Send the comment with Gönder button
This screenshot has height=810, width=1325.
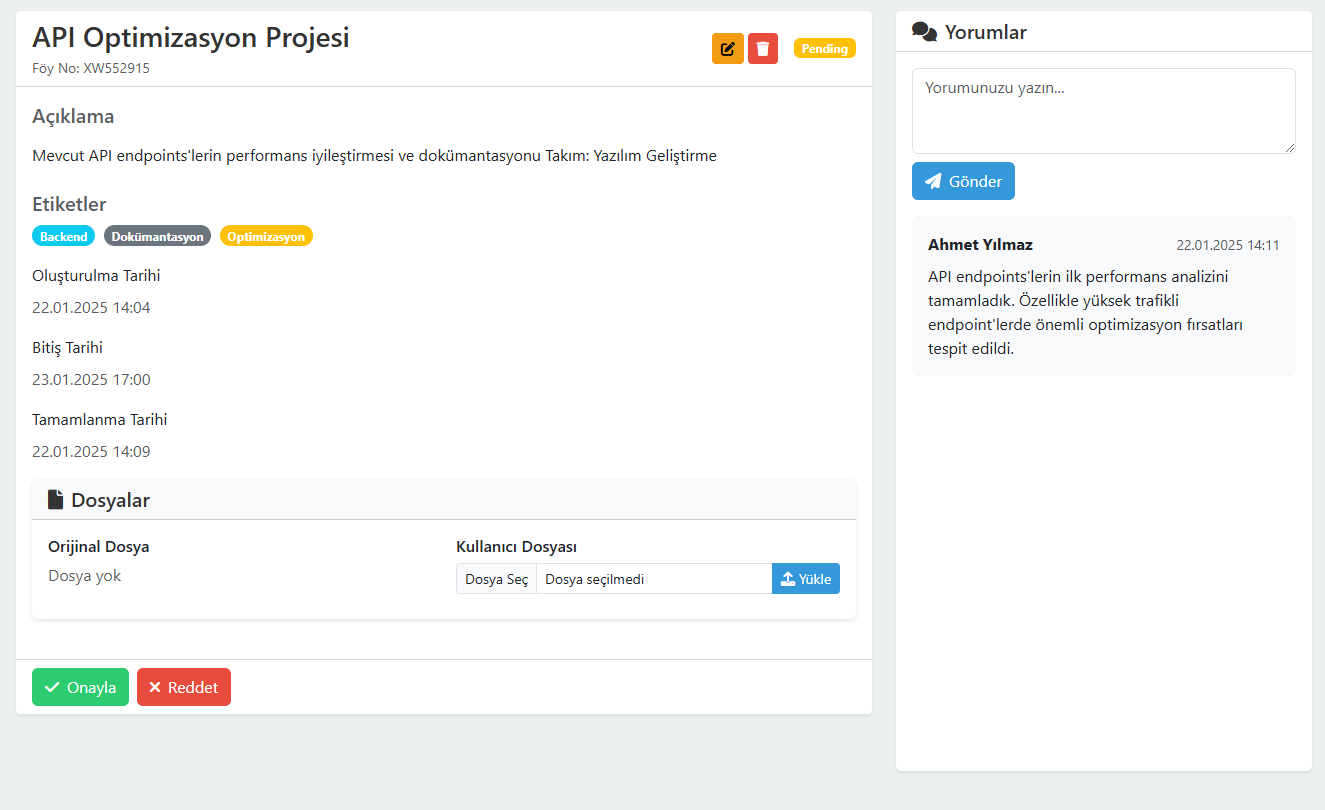click(x=963, y=181)
